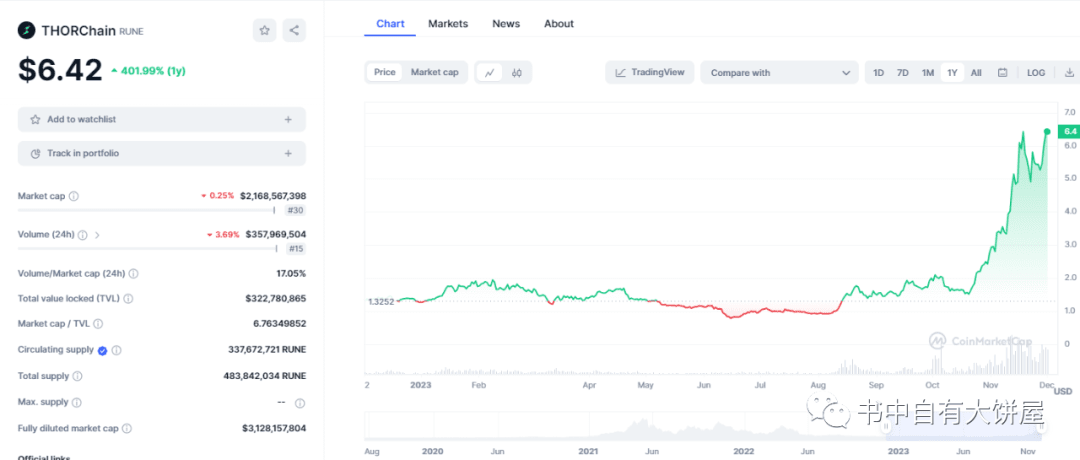The width and height of the screenshot is (1080, 460).
Task: Click the Total supply info icon
Action: tap(78, 376)
